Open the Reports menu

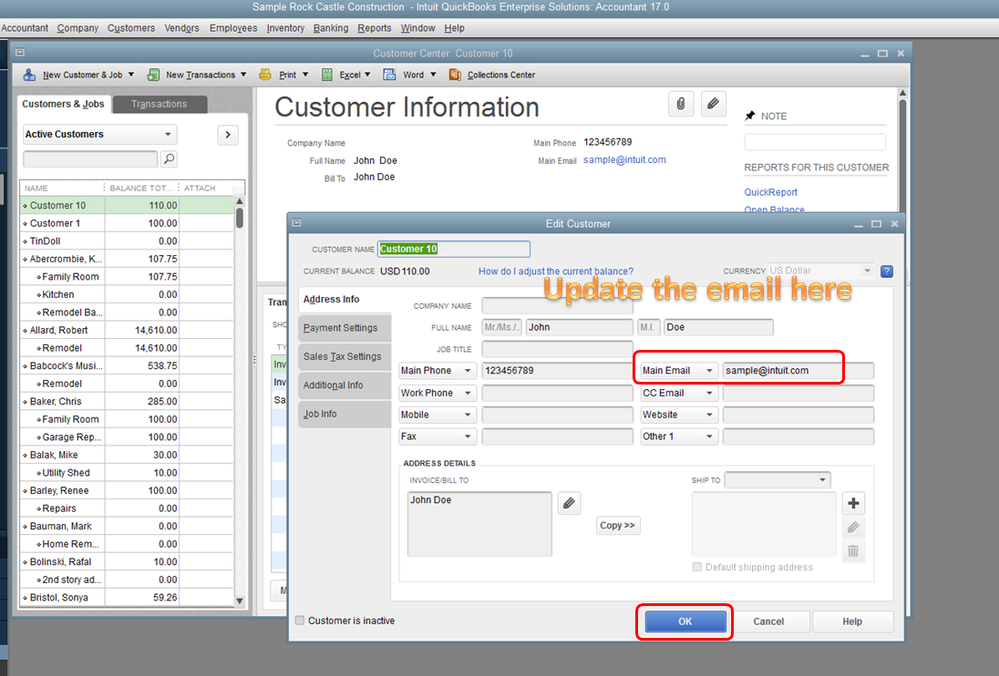pyautogui.click(x=375, y=28)
